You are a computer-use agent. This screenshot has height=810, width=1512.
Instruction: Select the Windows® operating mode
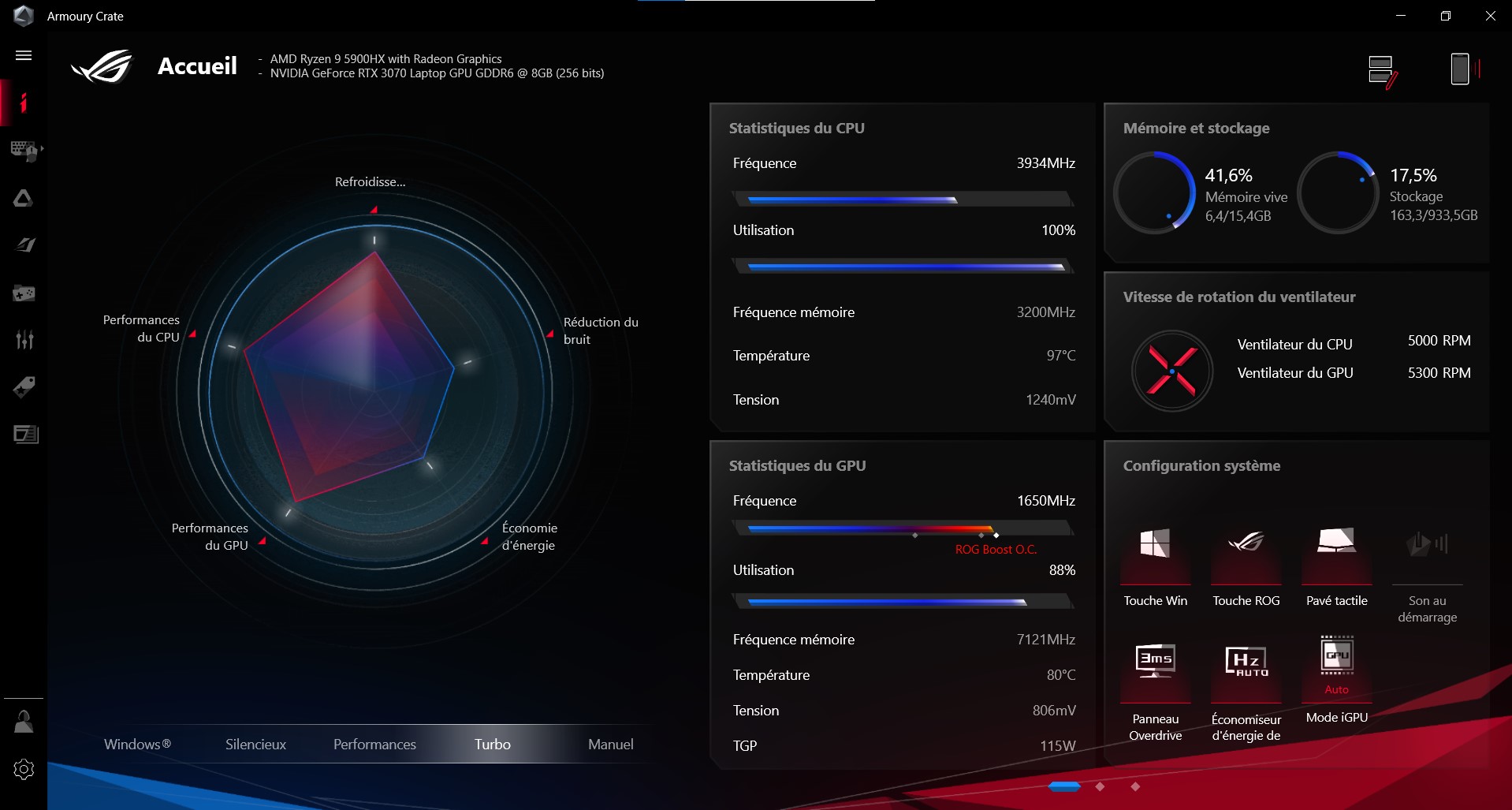pyautogui.click(x=137, y=744)
